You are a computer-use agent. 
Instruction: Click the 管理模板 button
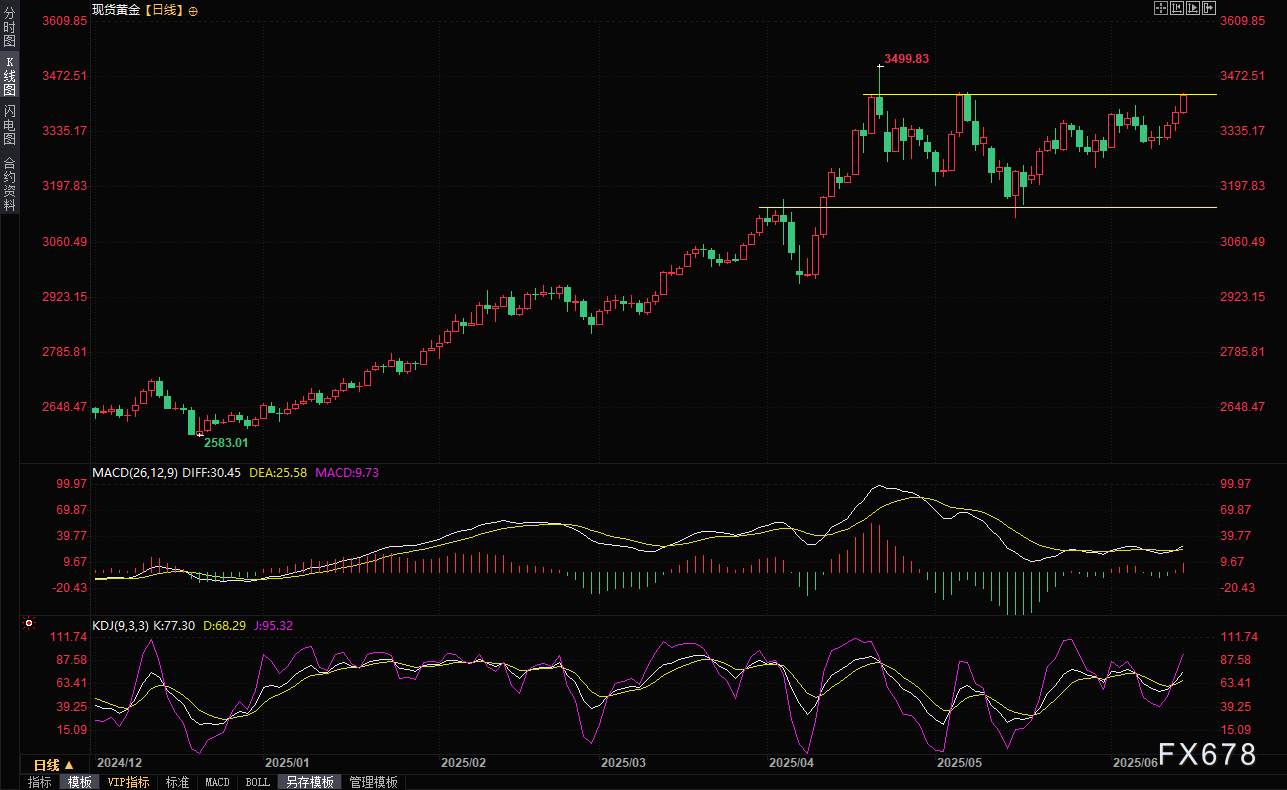(373, 782)
